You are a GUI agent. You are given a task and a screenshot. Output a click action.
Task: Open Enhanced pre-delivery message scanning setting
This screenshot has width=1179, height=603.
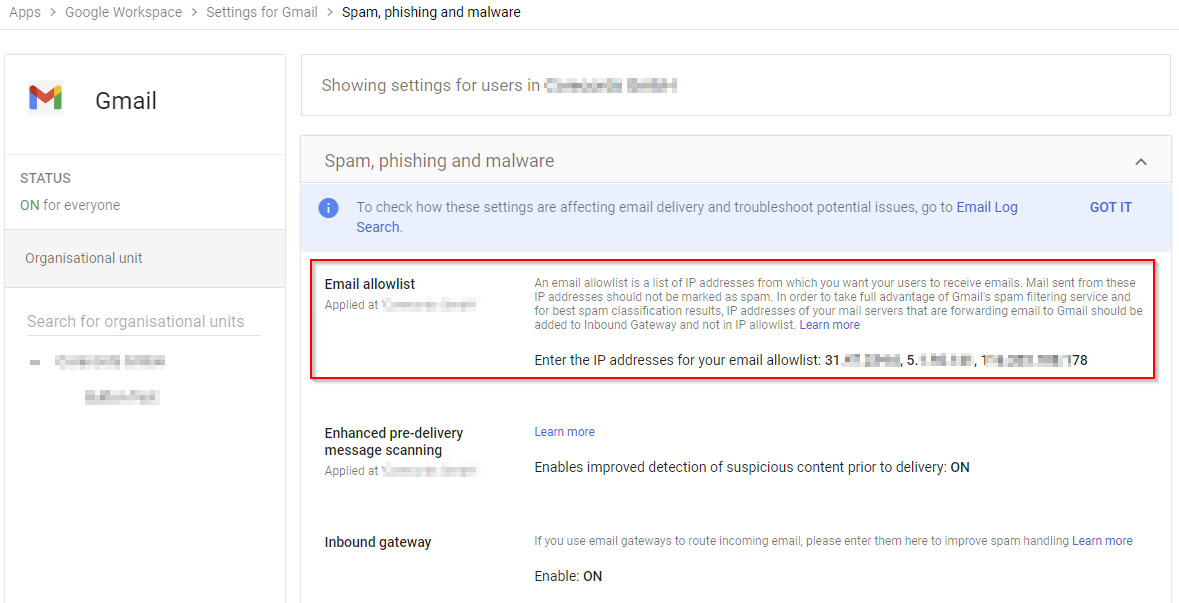coord(394,441)
